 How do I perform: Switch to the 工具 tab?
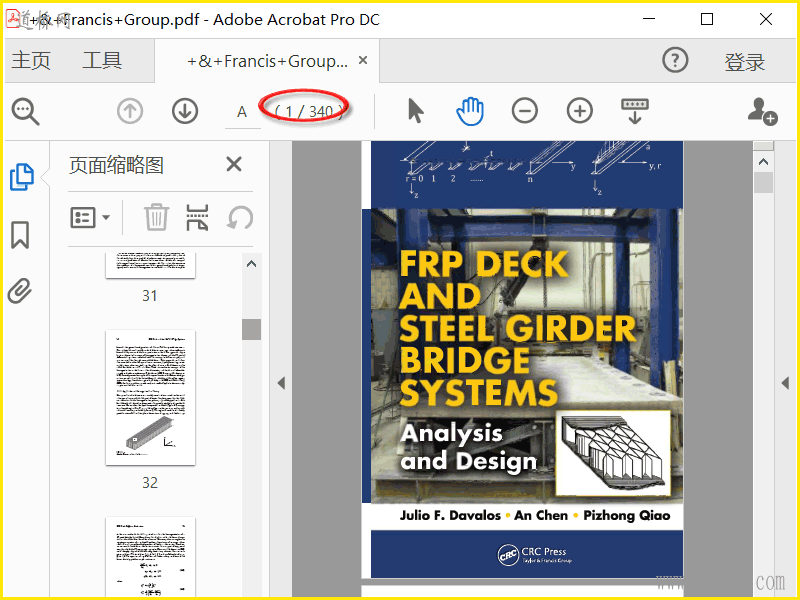click(x=102, y=60)
